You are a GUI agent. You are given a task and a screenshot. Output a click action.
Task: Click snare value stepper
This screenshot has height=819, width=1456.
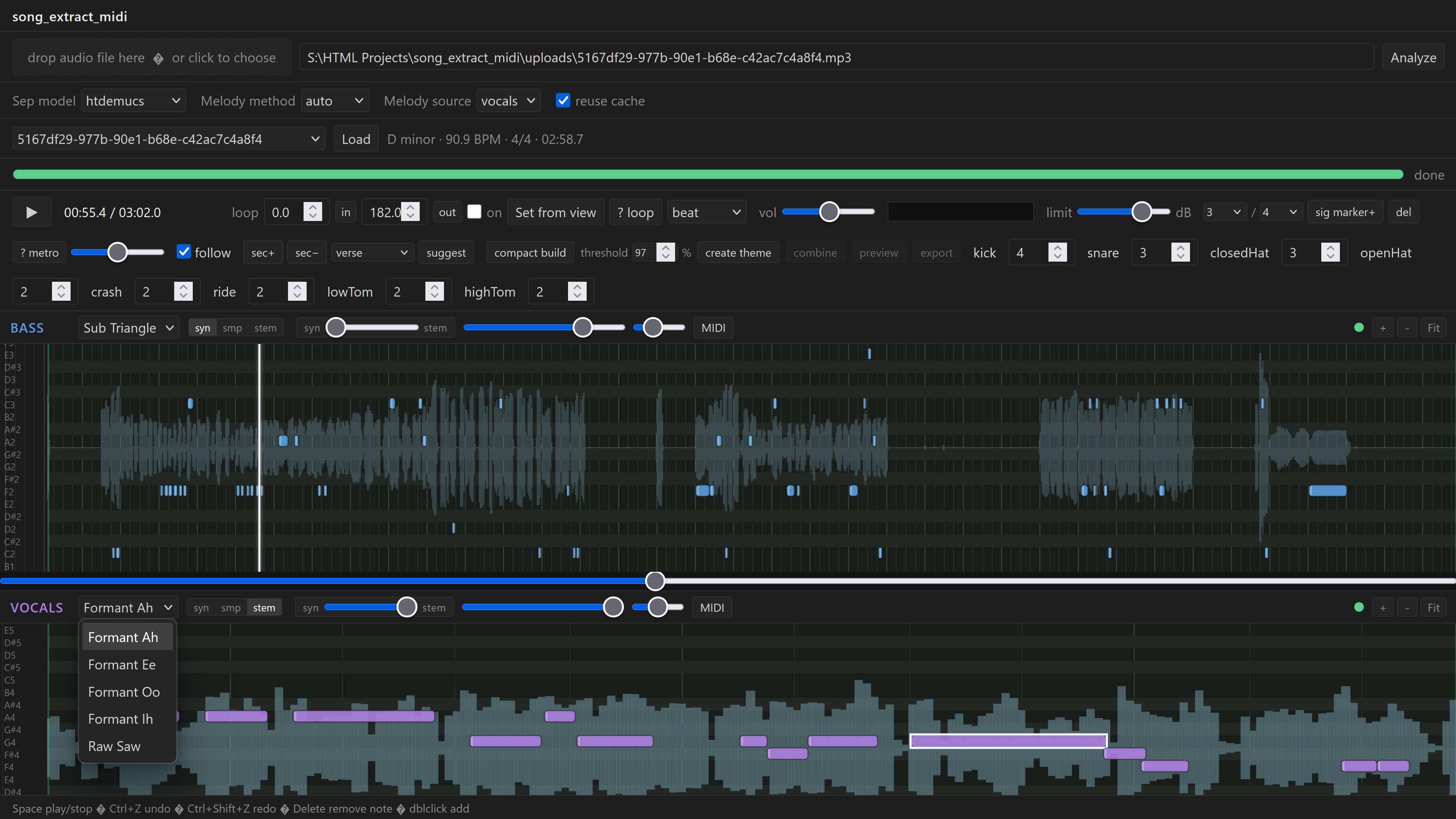(1180, 252)
